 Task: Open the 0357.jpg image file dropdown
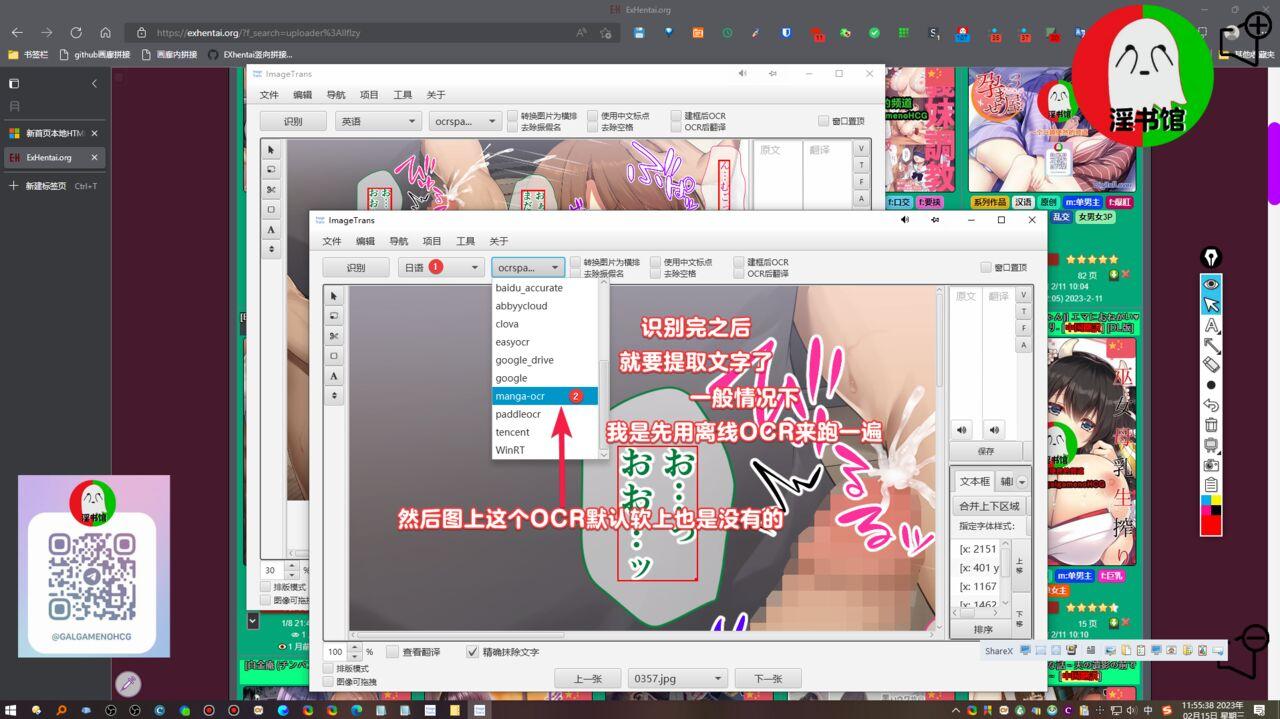[x=677, y=679]
